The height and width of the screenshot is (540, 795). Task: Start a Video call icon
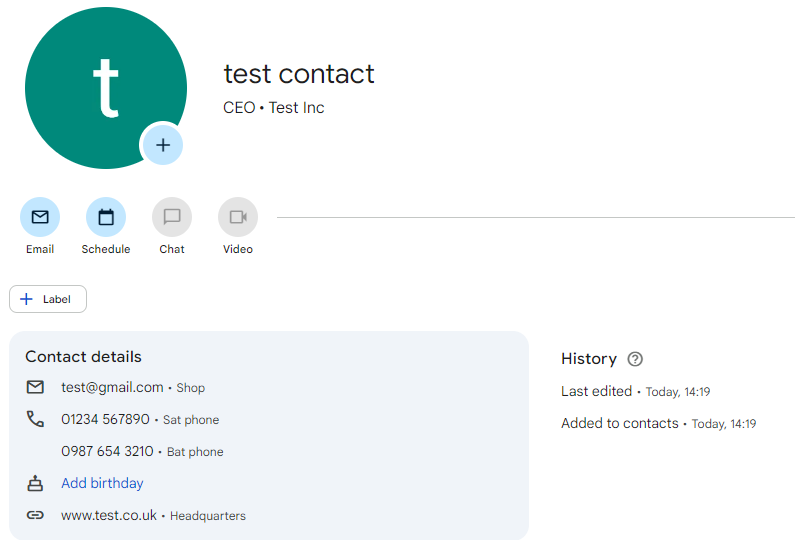[x=238, y=217]
